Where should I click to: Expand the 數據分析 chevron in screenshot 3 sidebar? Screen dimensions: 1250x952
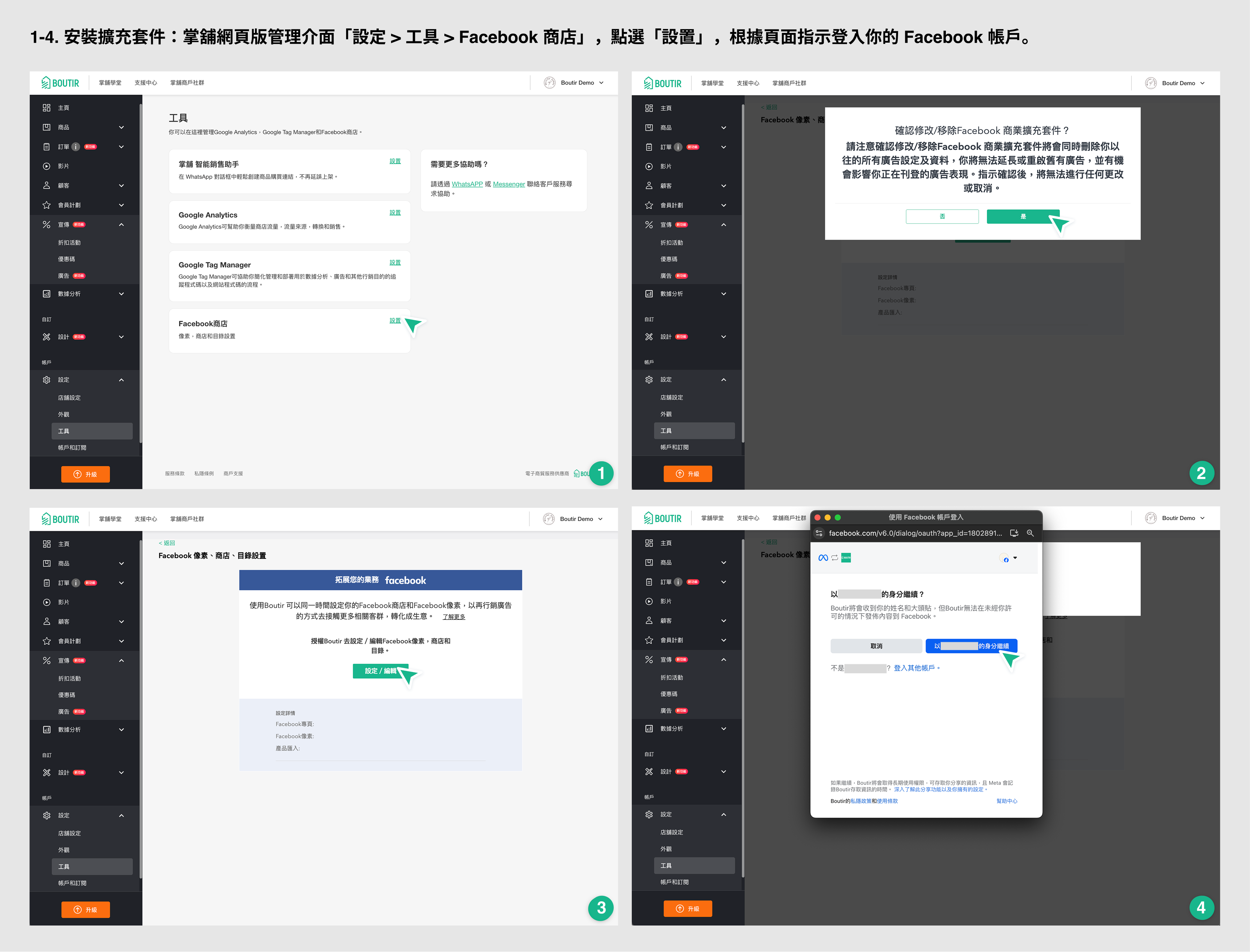point(121,730)
